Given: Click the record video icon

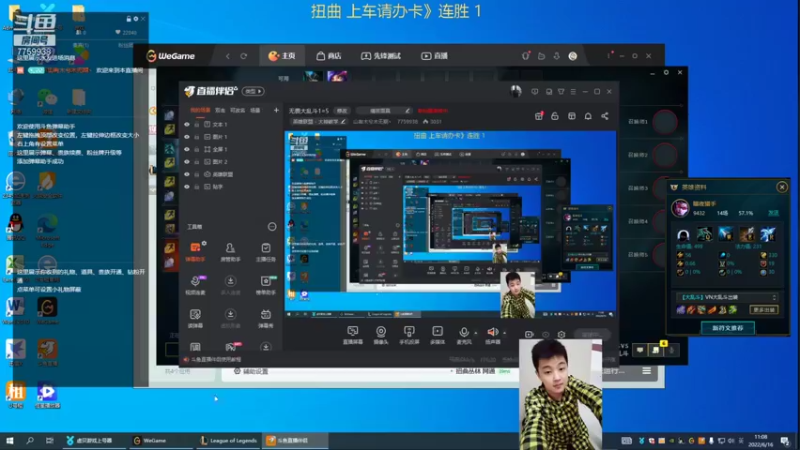Looking at the screenshot, I should (529, 335).
